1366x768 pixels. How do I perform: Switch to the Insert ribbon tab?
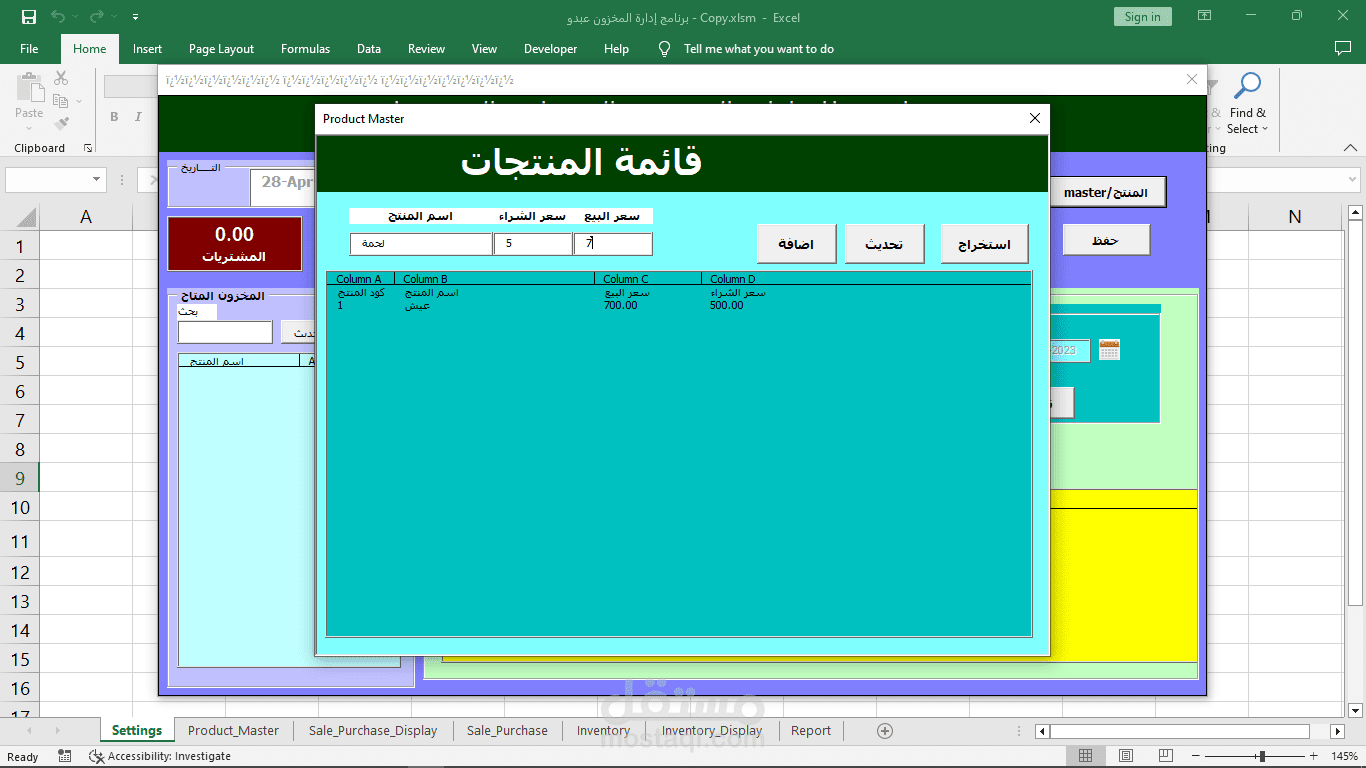pyautogui.click(x=147, y=49)
